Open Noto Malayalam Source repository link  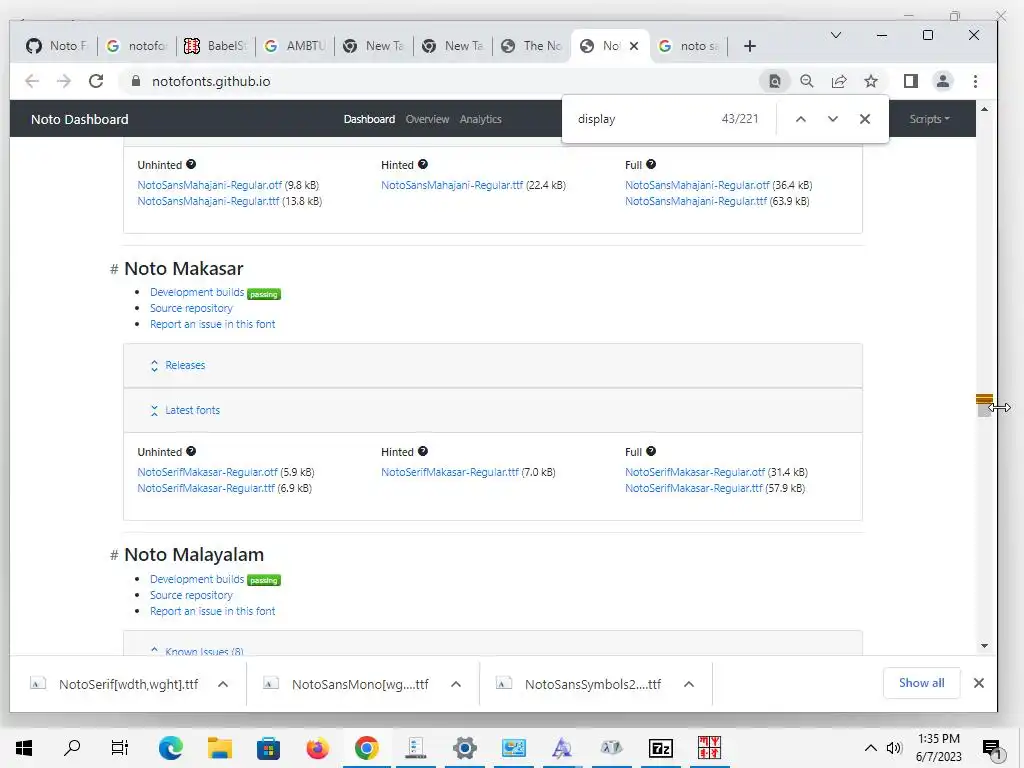point(191,595)
